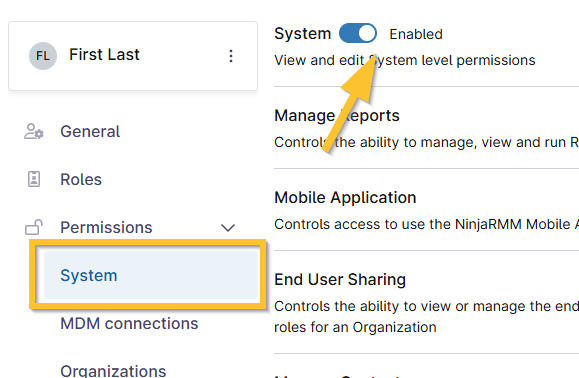
Task: Click the System section heading
Action: tap(302, 34)
